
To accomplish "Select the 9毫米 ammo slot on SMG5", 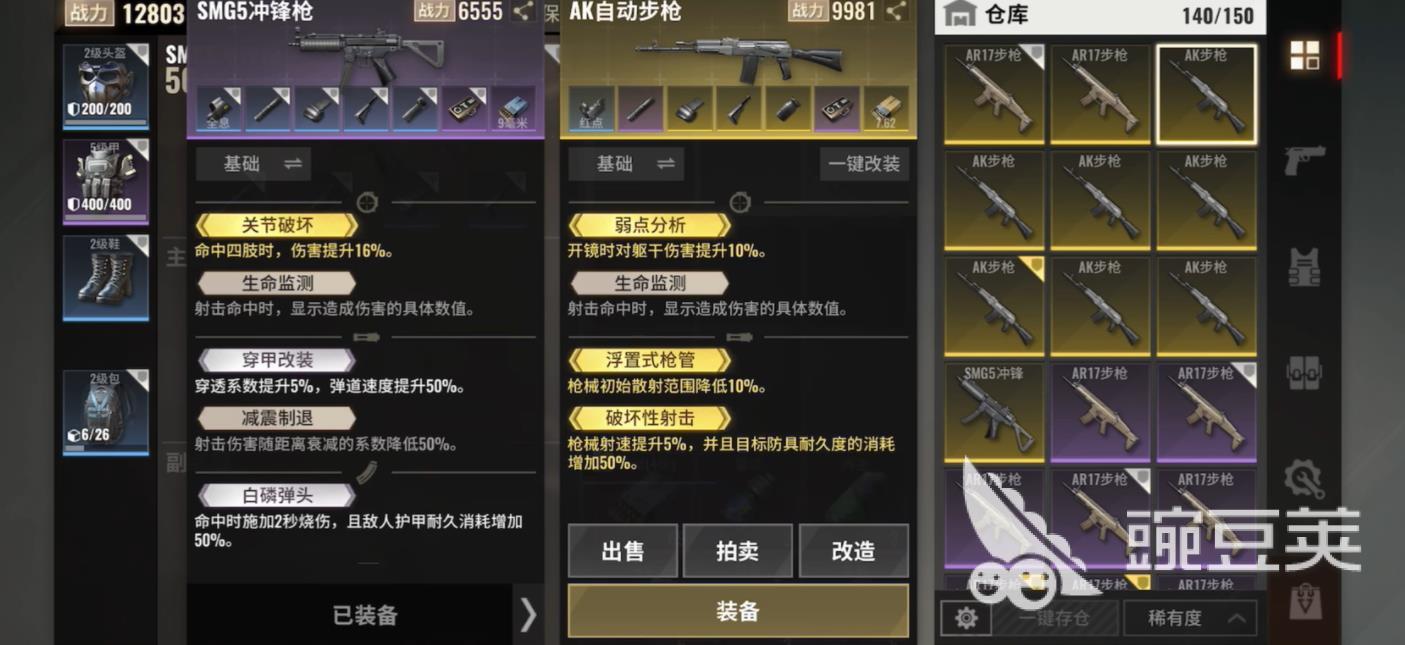I will 513,108.
